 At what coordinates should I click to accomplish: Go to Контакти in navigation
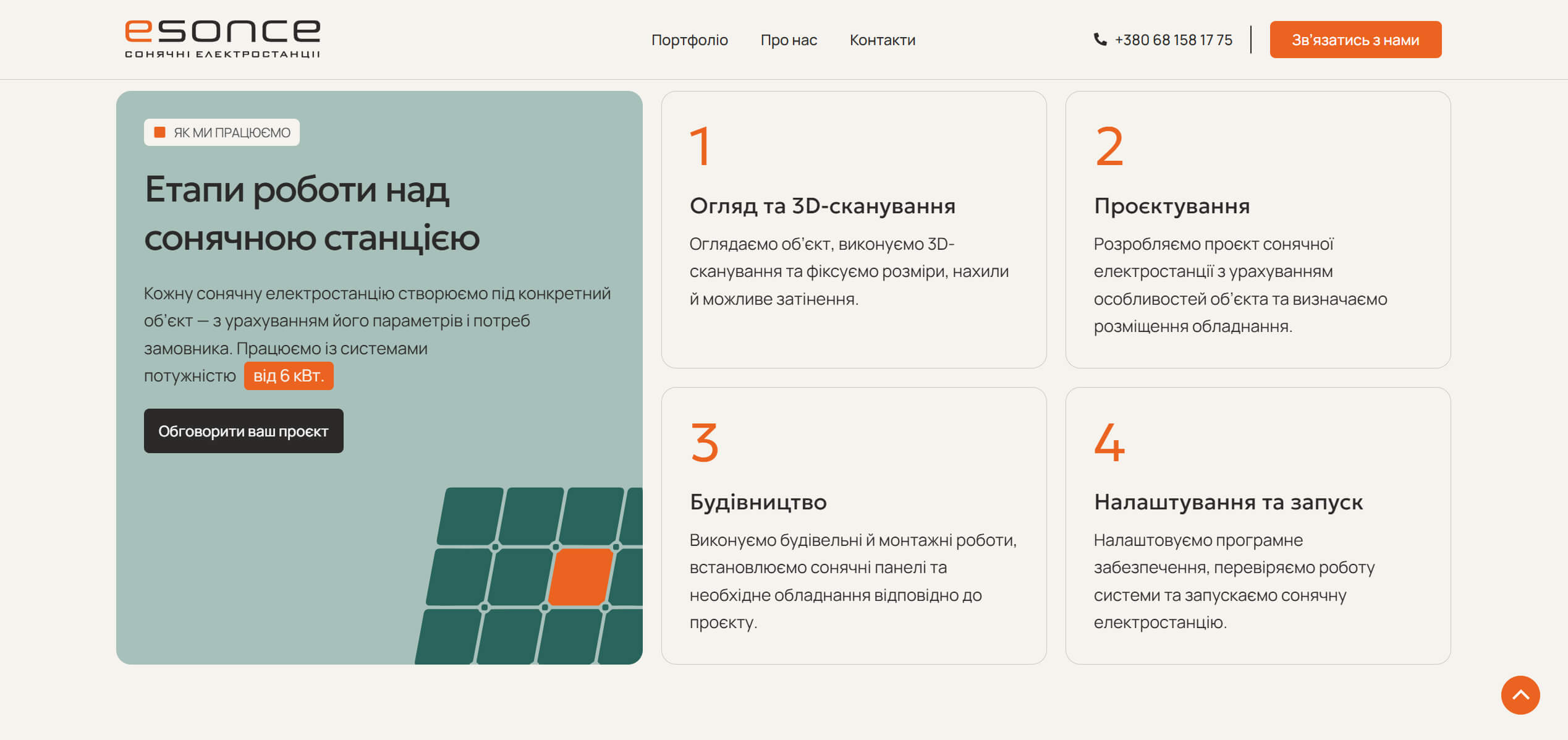click(x=883, y=40)
